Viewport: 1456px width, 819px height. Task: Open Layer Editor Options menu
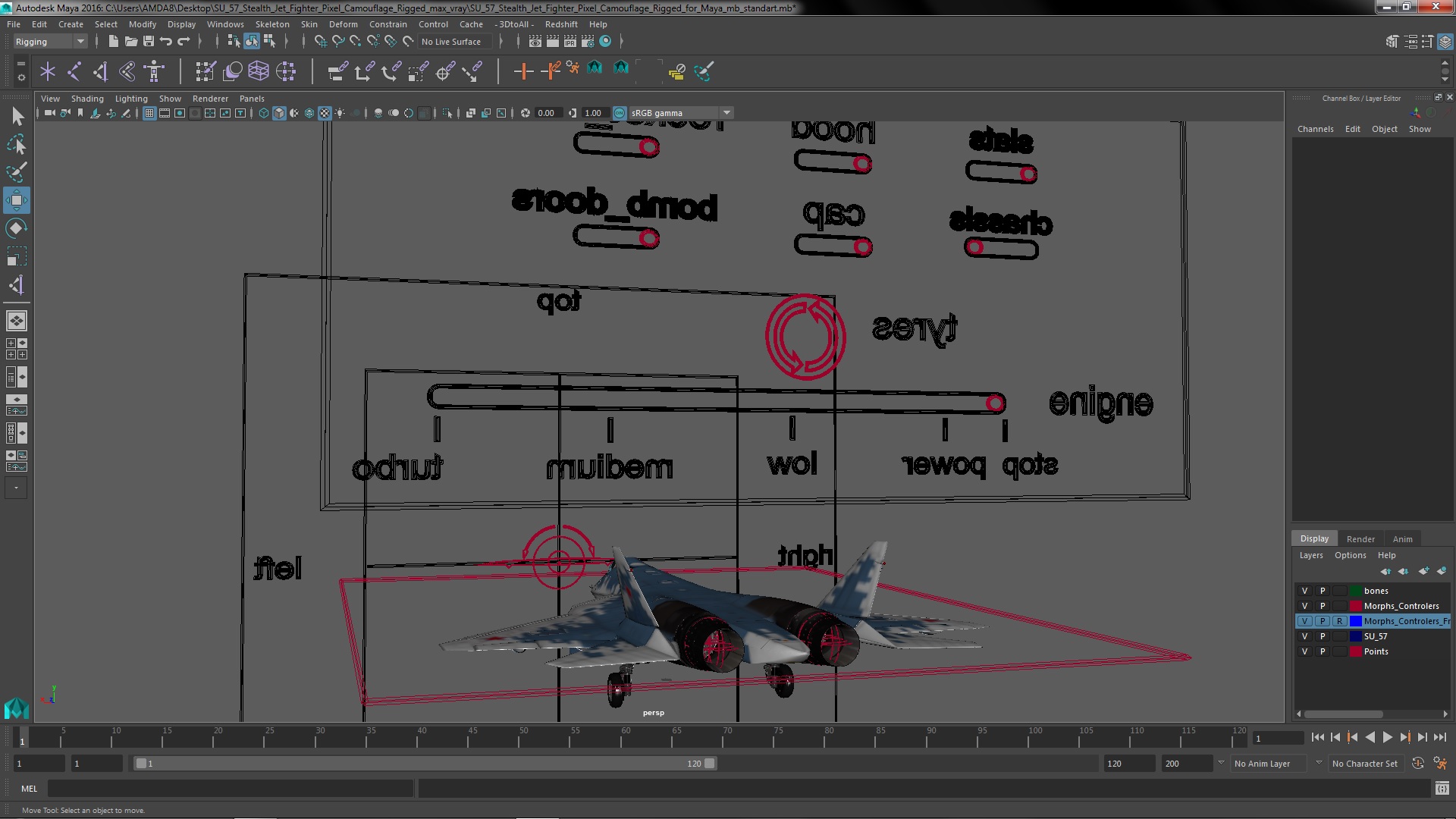point(1350,555)
